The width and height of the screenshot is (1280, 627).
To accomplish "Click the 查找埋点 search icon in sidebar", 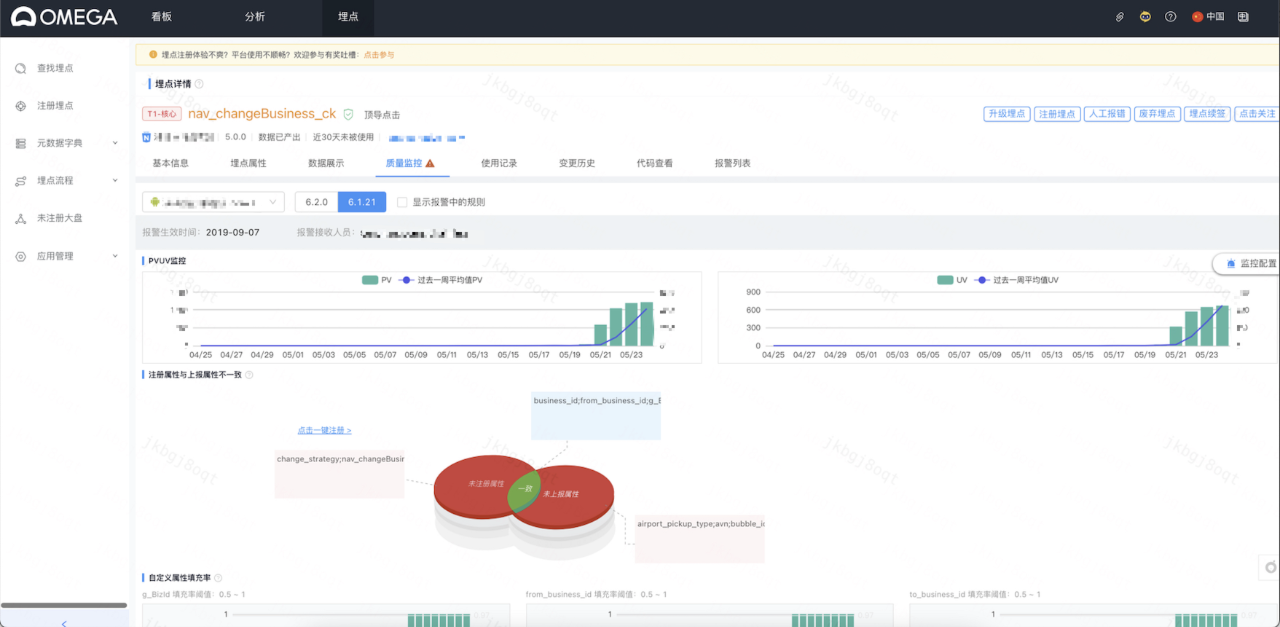I will (x=21, y=68).
